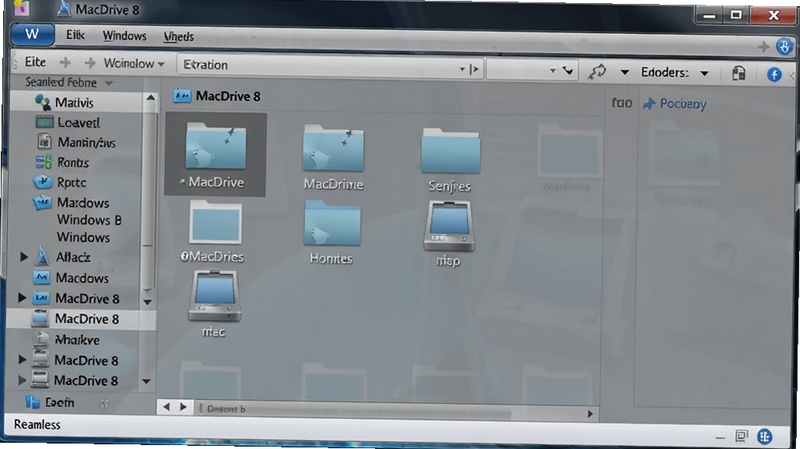The image size is (800, 449).
Task: Select the rriec drive icon
Action: [x=214, y=304]
